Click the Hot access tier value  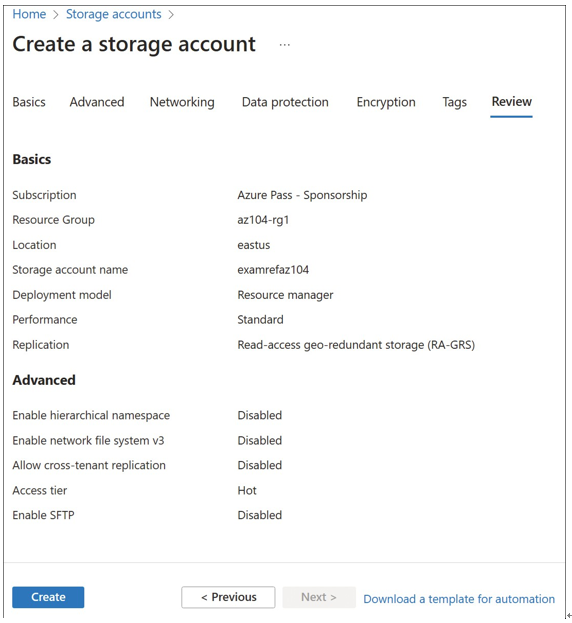point(247,490)
